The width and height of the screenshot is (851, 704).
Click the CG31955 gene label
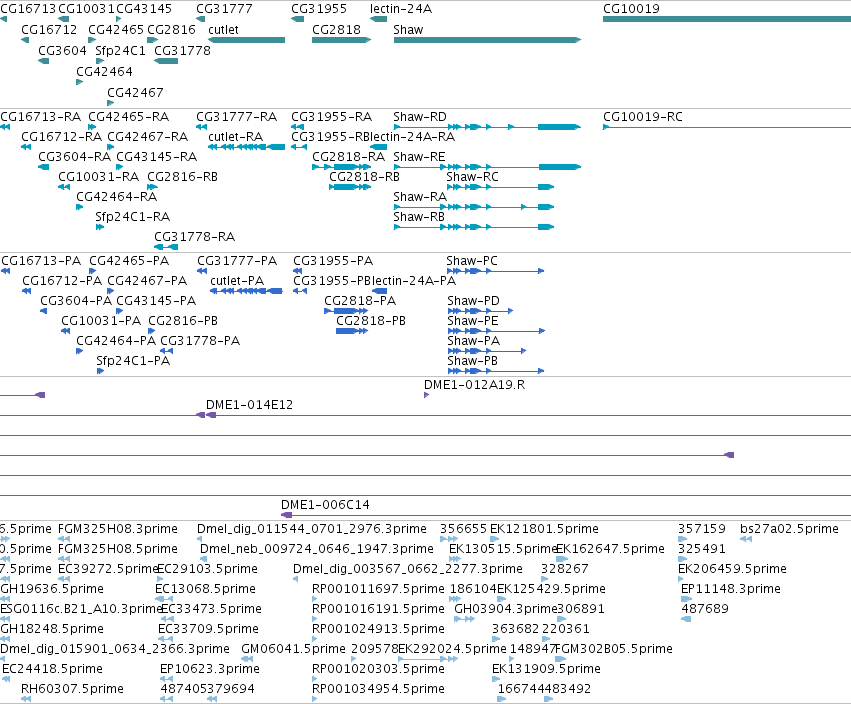click(x=319, y=9)
